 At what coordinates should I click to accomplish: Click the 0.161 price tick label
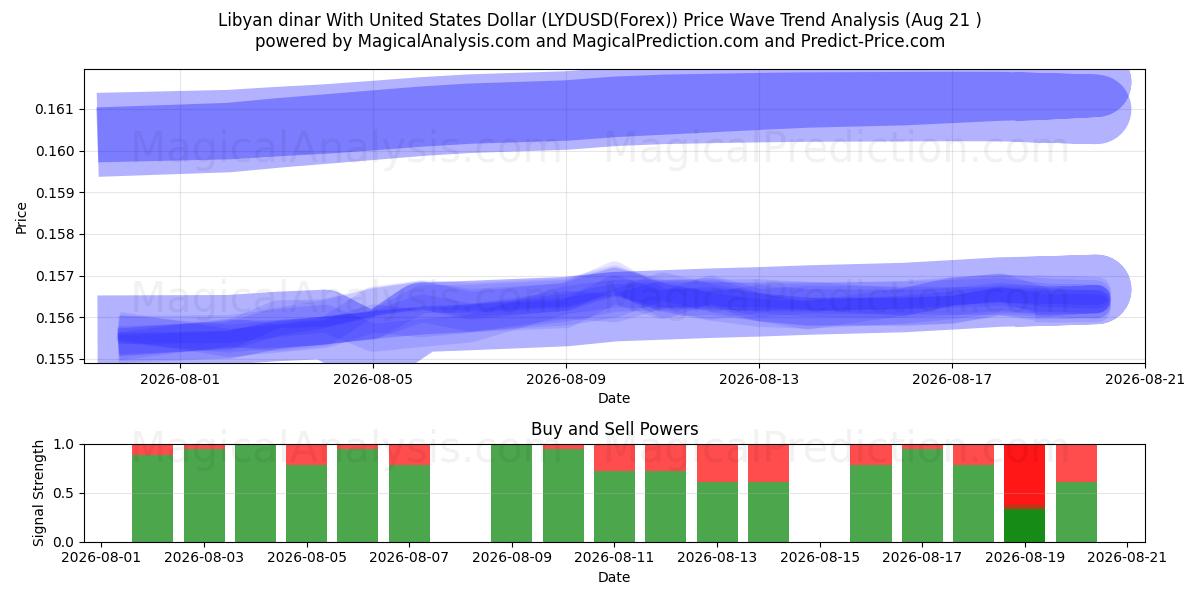[56, 109]
